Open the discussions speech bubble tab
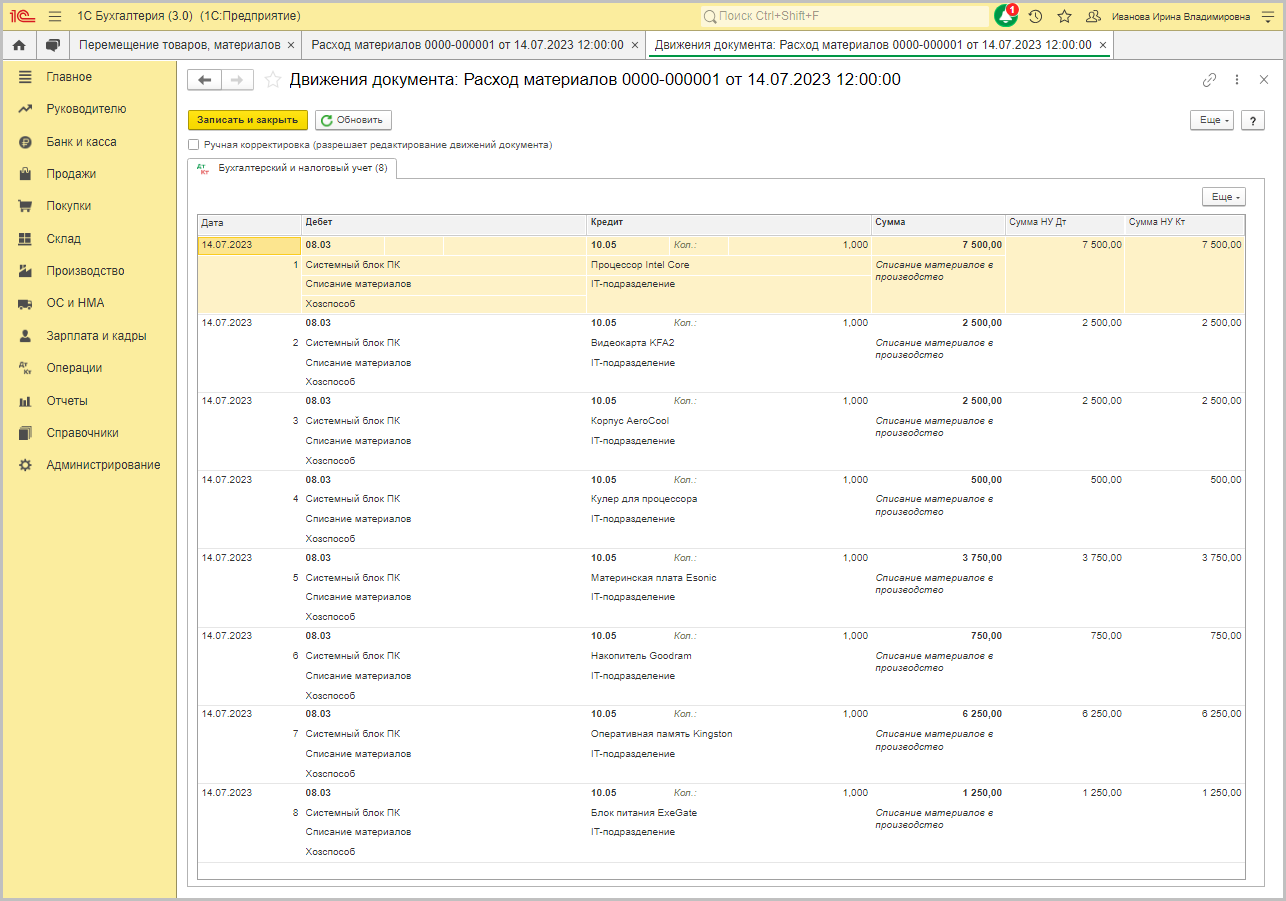Image resolution: width=1286 pixels, height=901 pixels. pos(53,45)
